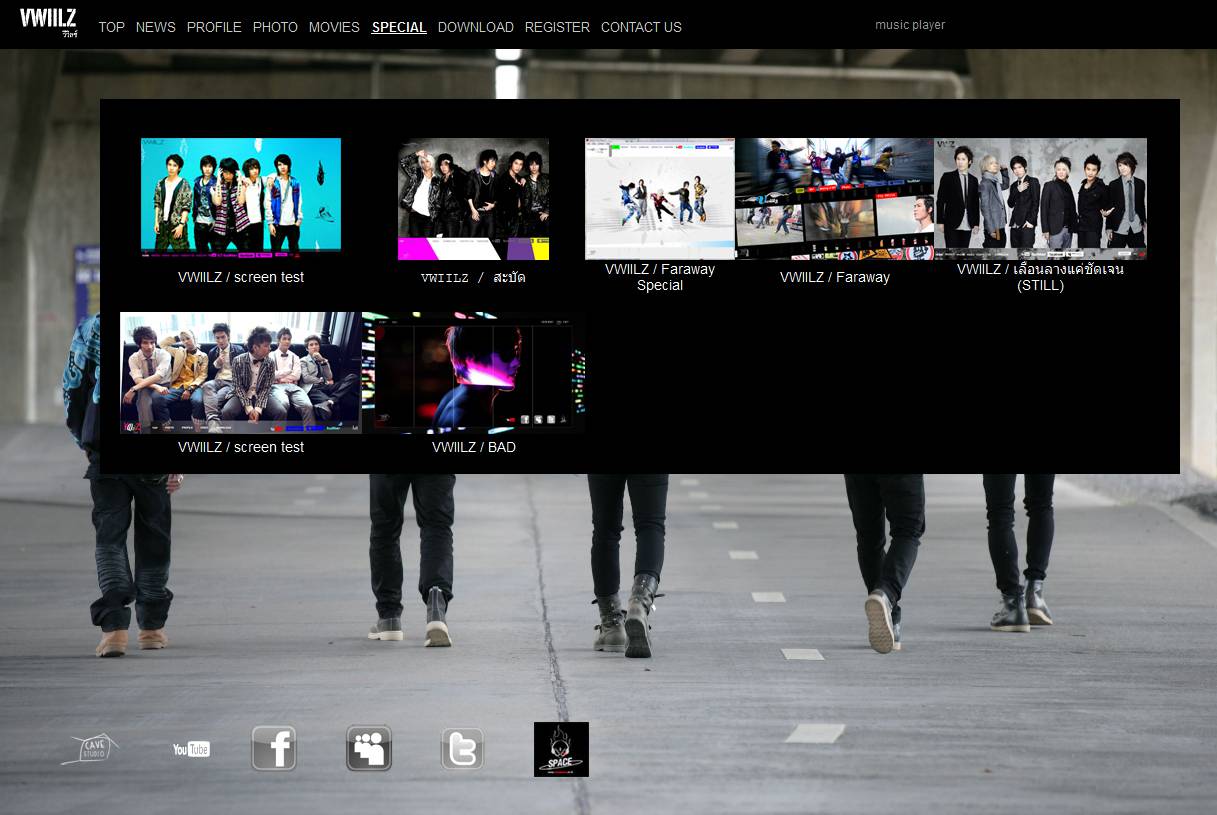Open the cyan screen test thumbnail

tap(241, 195)
